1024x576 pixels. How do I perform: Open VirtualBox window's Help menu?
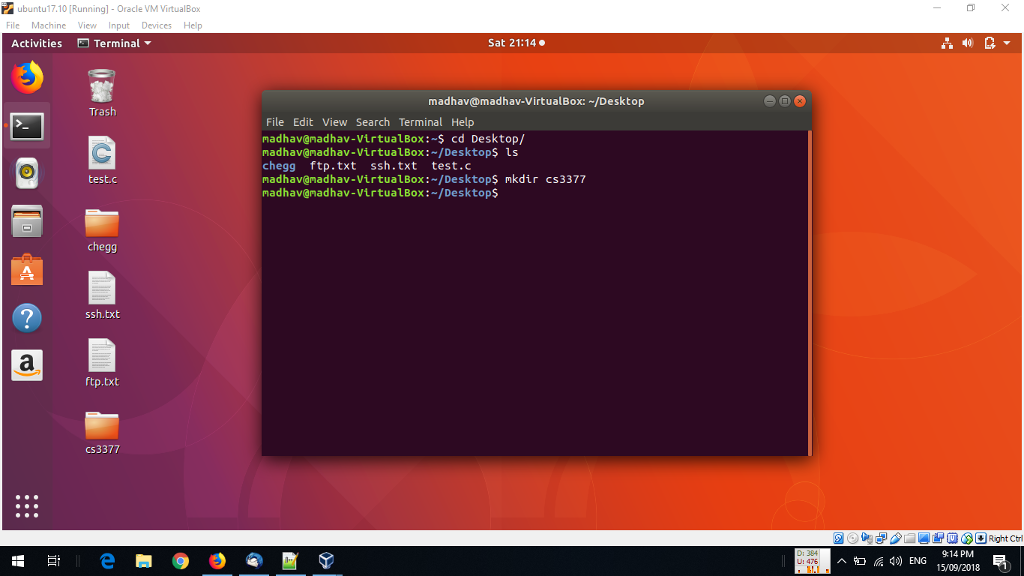192,25
